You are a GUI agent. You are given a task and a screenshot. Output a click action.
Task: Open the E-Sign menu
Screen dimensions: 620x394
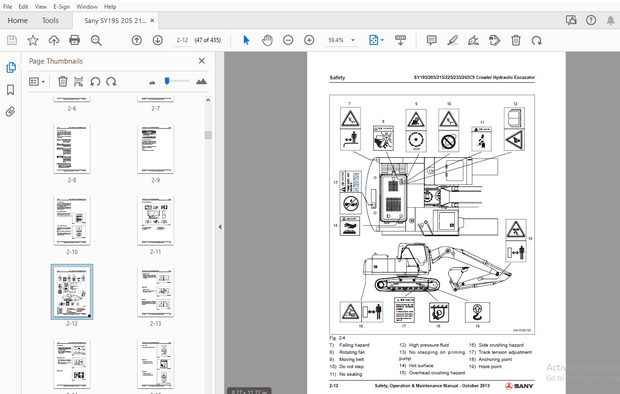click(61, 6)
